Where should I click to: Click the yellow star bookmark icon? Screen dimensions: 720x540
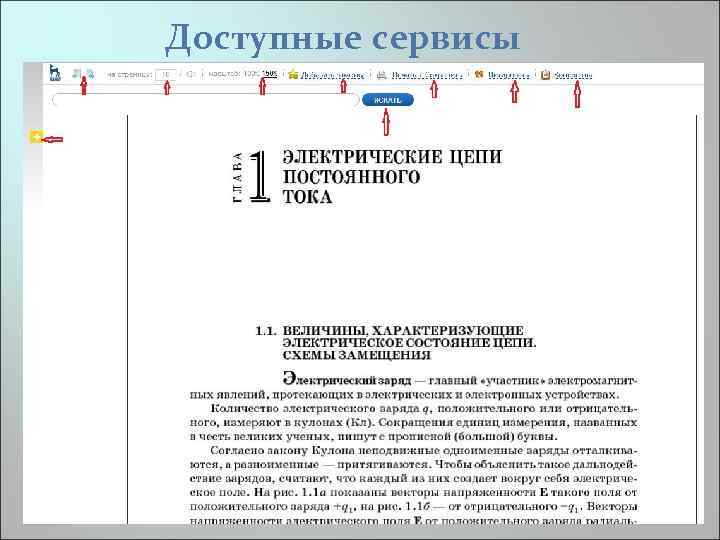coord(293,74)
